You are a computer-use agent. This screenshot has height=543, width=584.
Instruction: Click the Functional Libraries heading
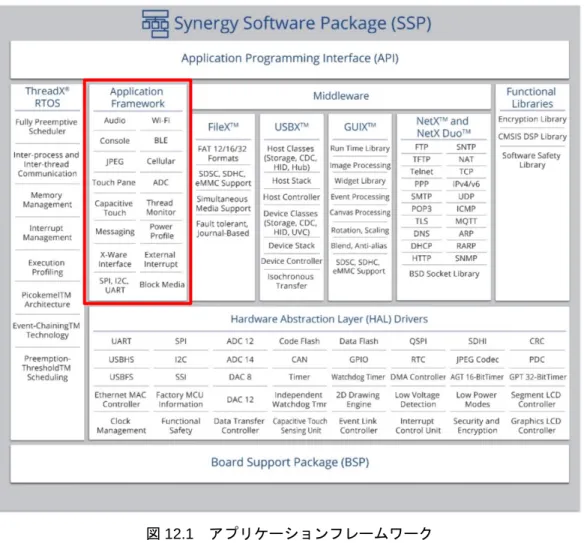click(531, 98)
